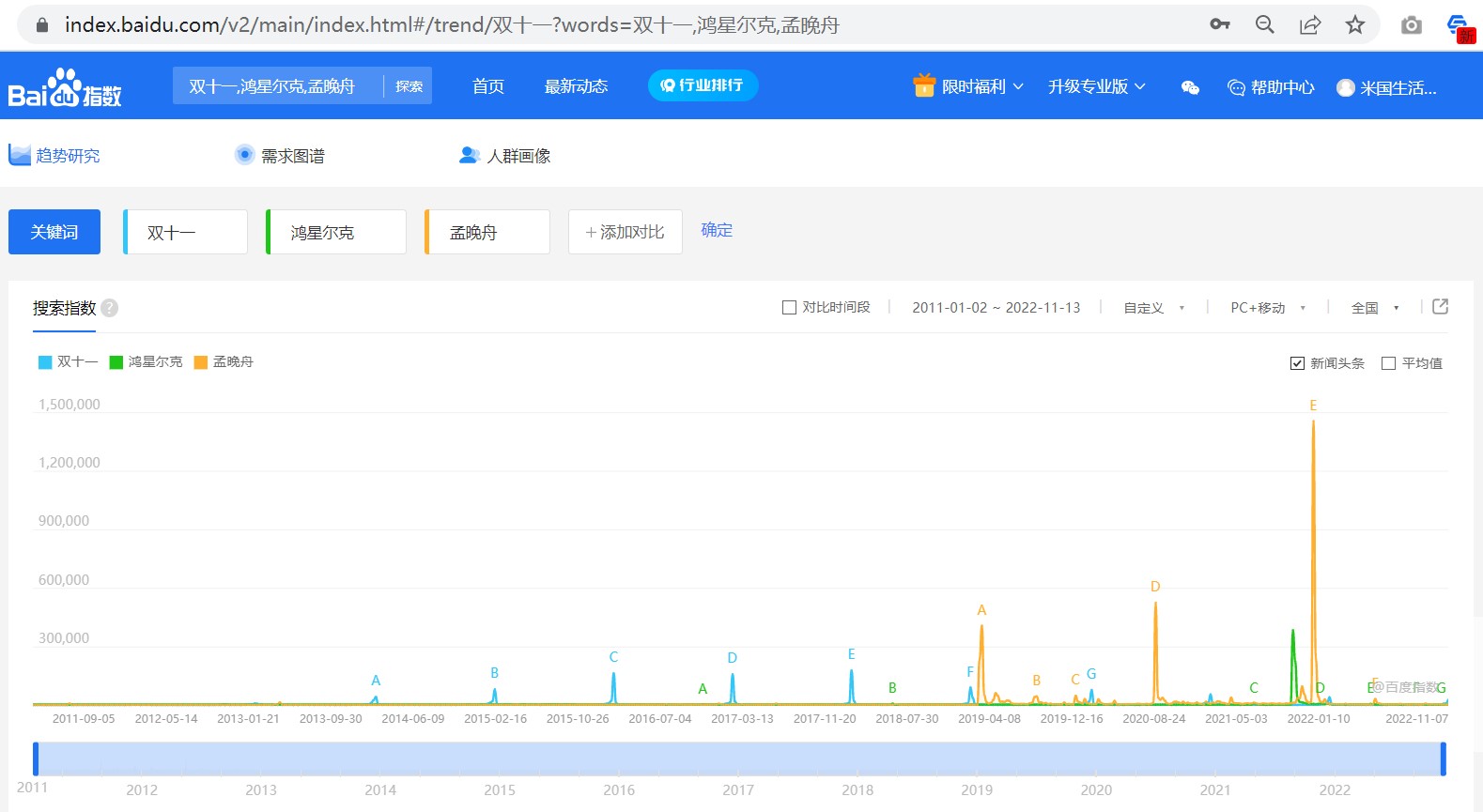1483x812 pixels.
Task: Click blue news marker C near 2015-10-26
Action: (x=613, y=657)
